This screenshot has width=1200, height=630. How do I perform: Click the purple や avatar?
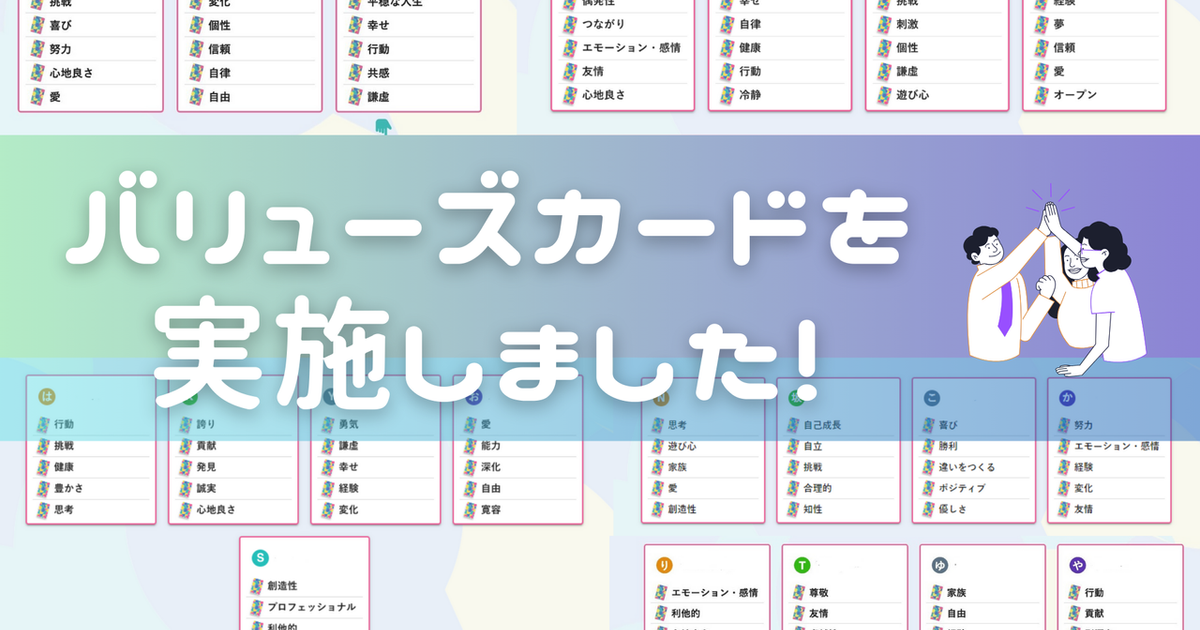(1077, 565)
